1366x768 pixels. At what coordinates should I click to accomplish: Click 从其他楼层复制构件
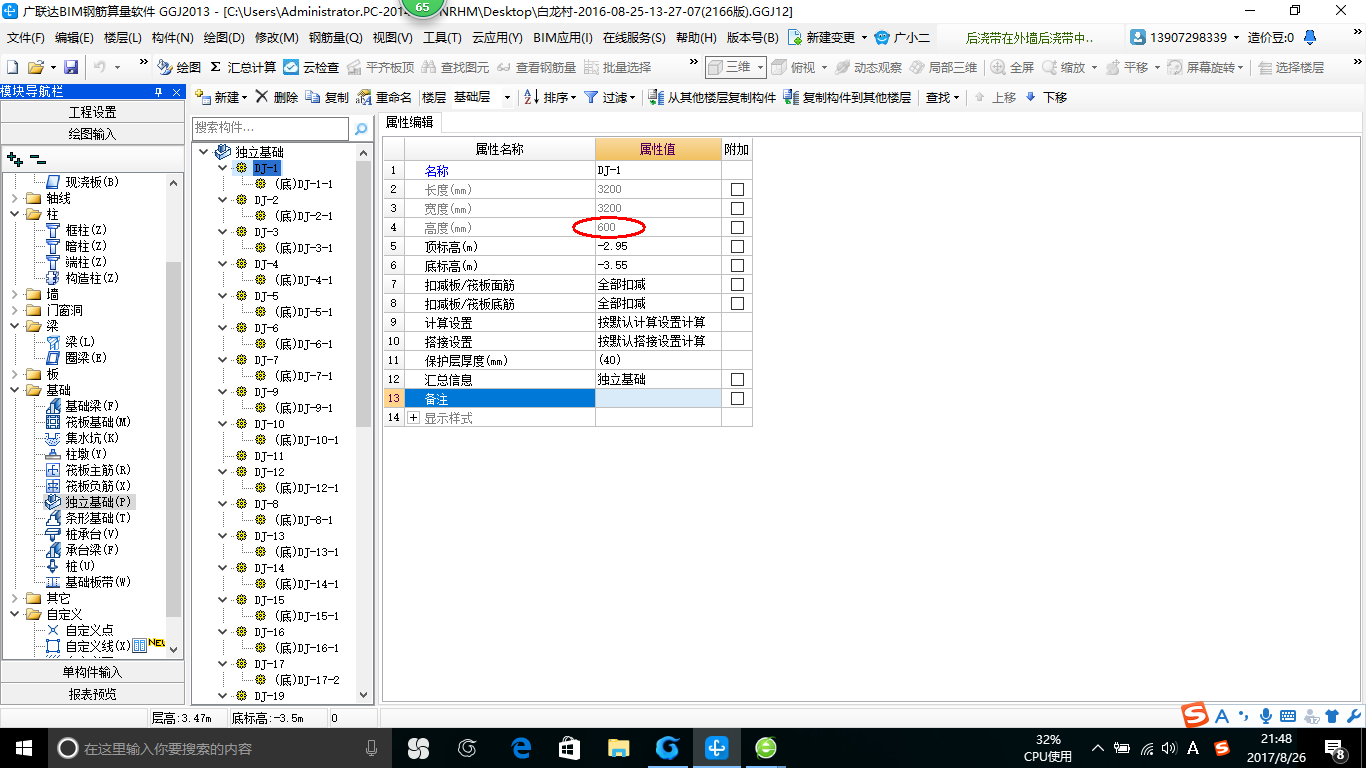712,97
